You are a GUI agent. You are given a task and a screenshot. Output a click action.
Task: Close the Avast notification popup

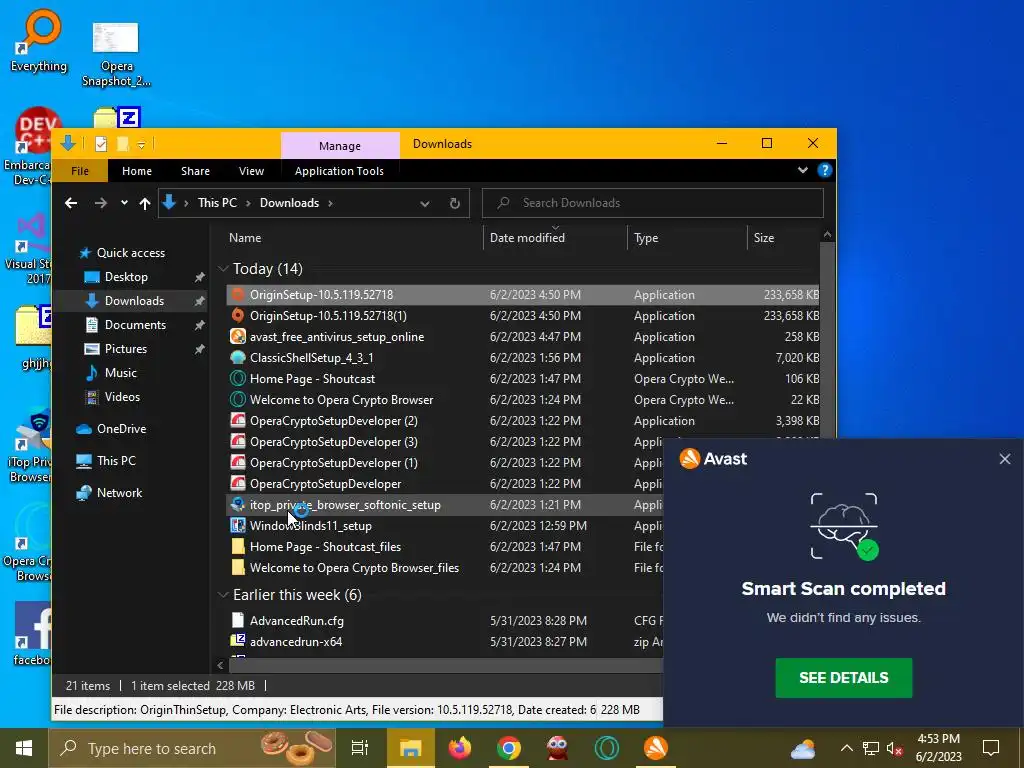point(1004,459)
